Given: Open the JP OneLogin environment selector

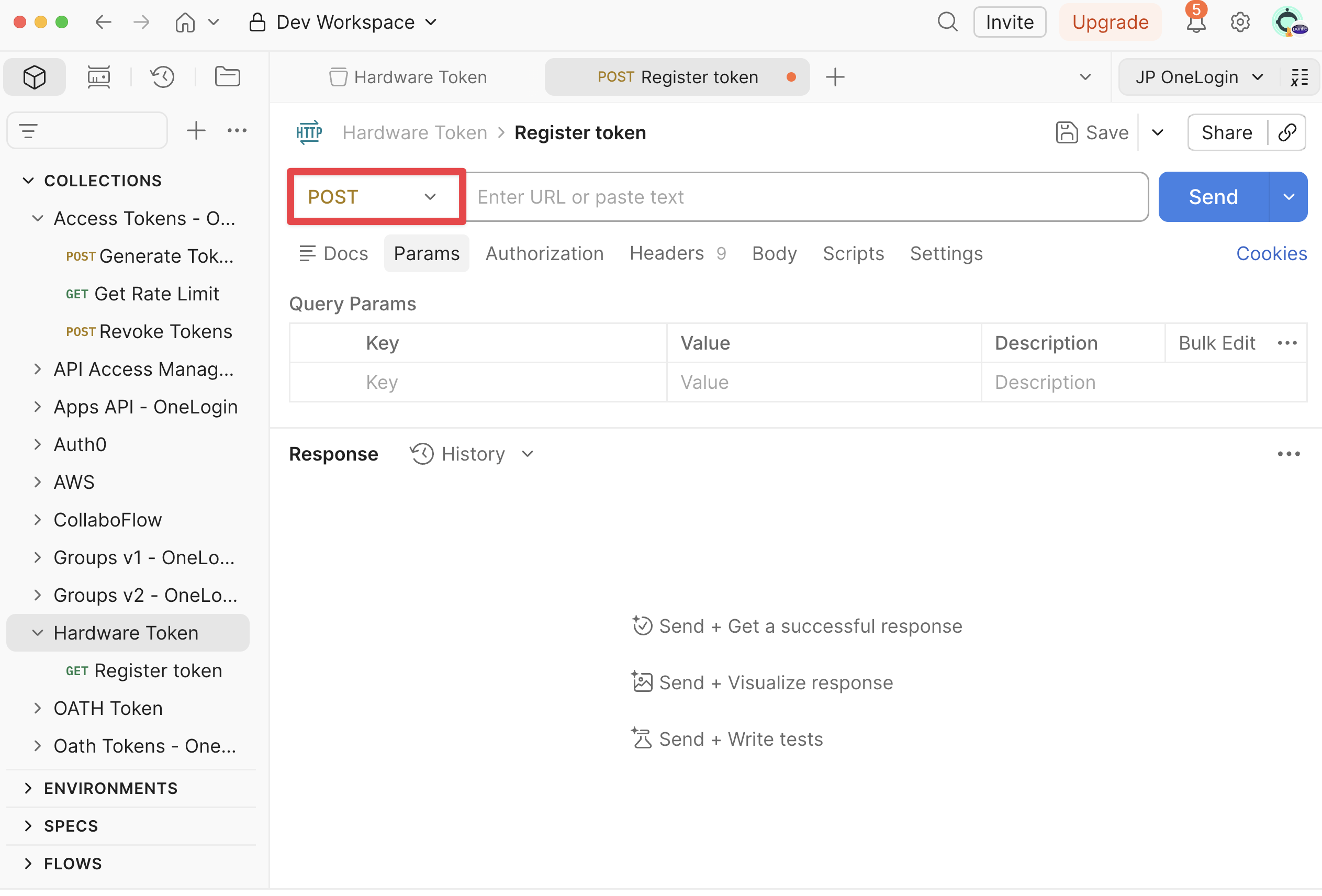Looking at the screenshot, I should [1199, 77].
